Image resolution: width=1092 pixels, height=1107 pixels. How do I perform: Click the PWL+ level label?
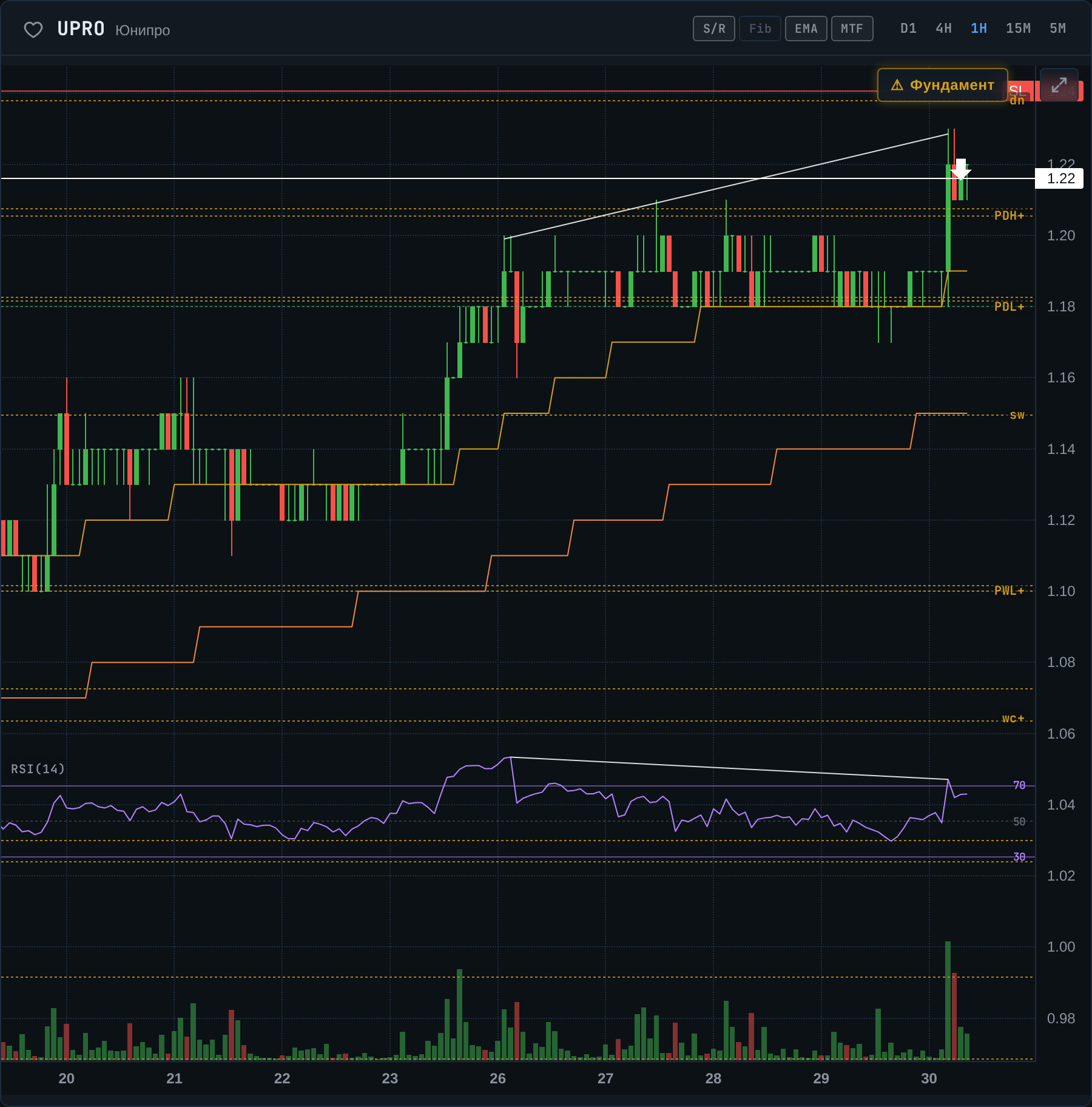coord(1009,591)
